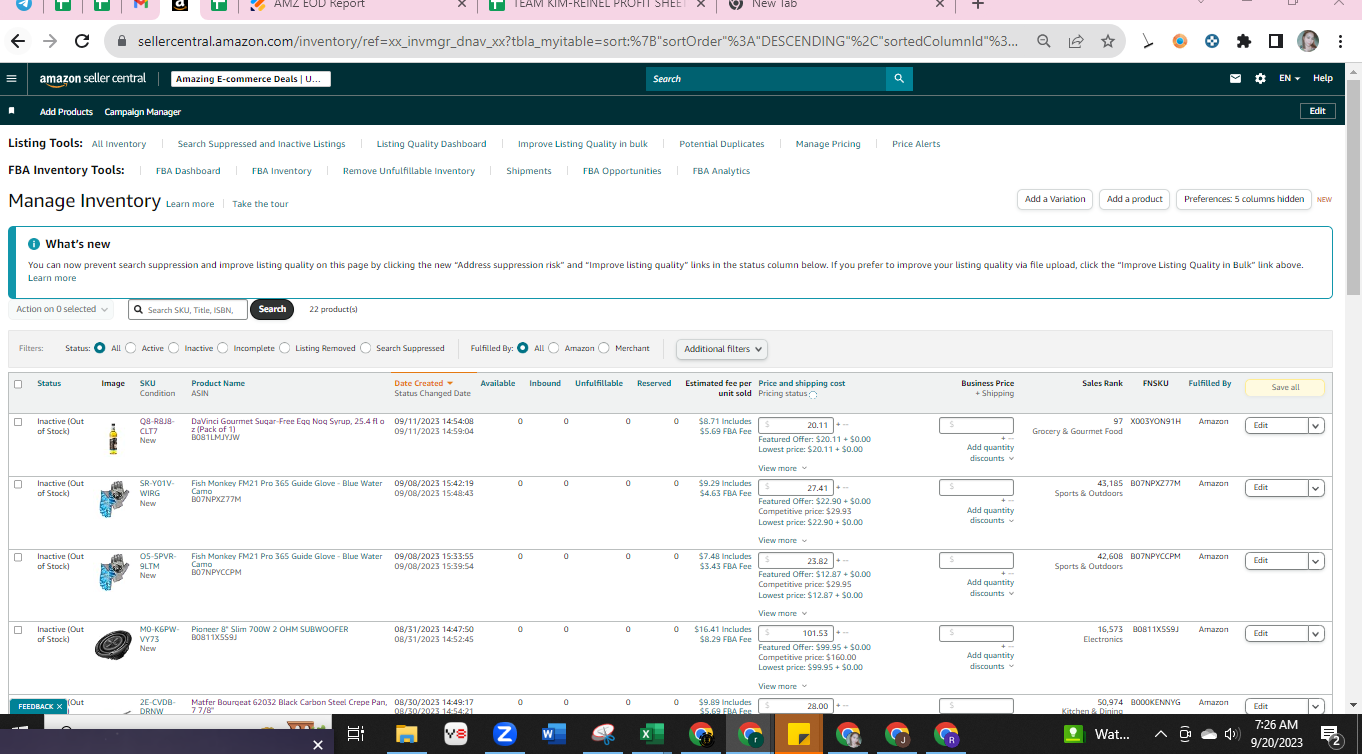This screenshot has height=754, width=1362.
Task: Open Word from the taskbar
Action: click(x=553, y=735)
